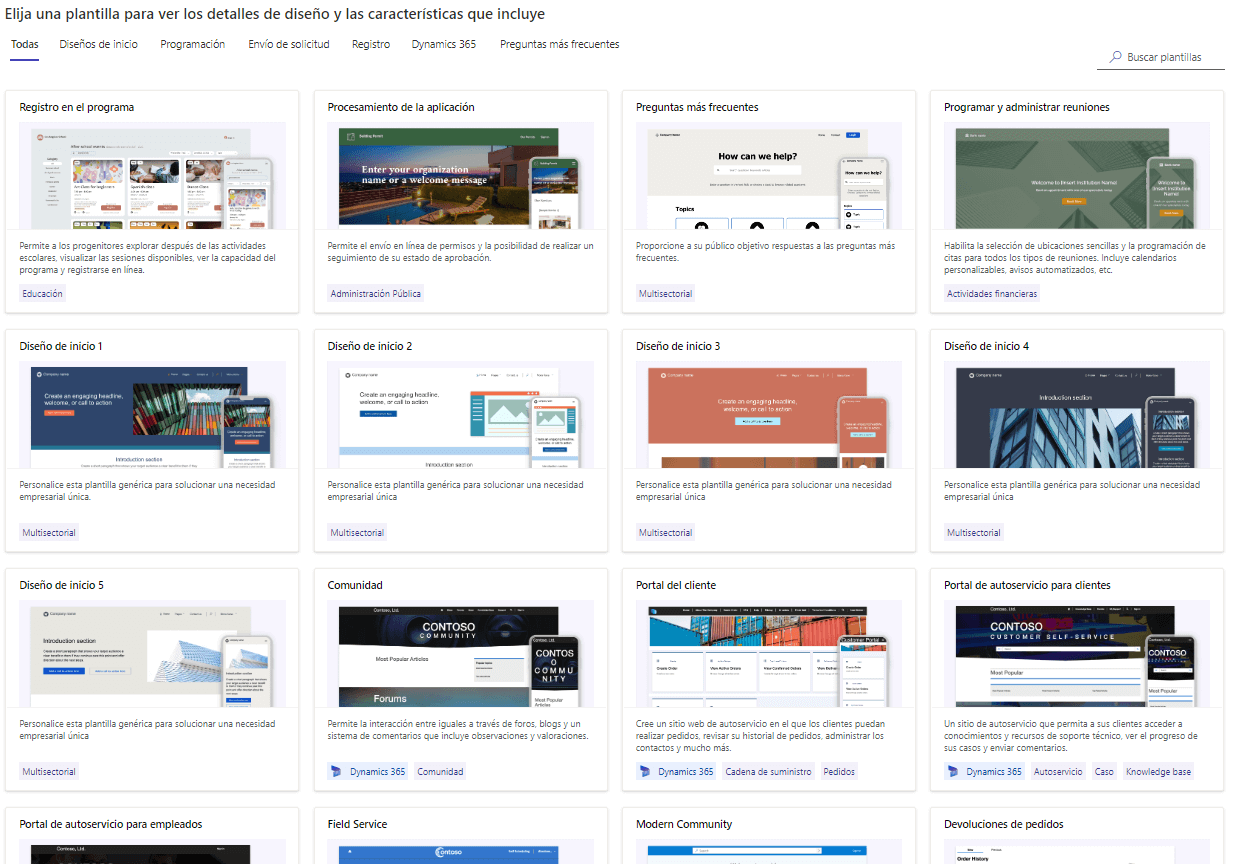Open the Diseños de inicio tab
1234x864 pixels.
[x=99, y=44]
